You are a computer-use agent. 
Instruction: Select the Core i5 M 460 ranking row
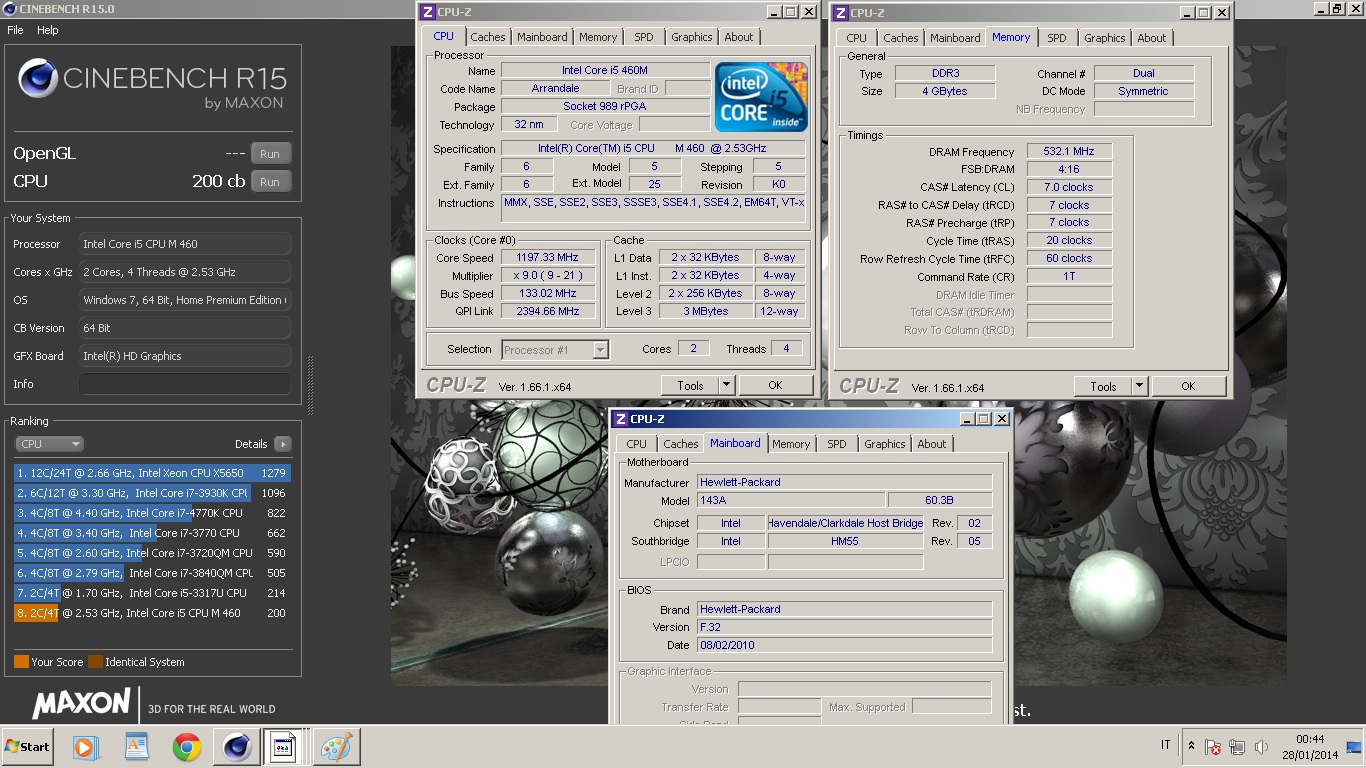click(x=152, y=613)
